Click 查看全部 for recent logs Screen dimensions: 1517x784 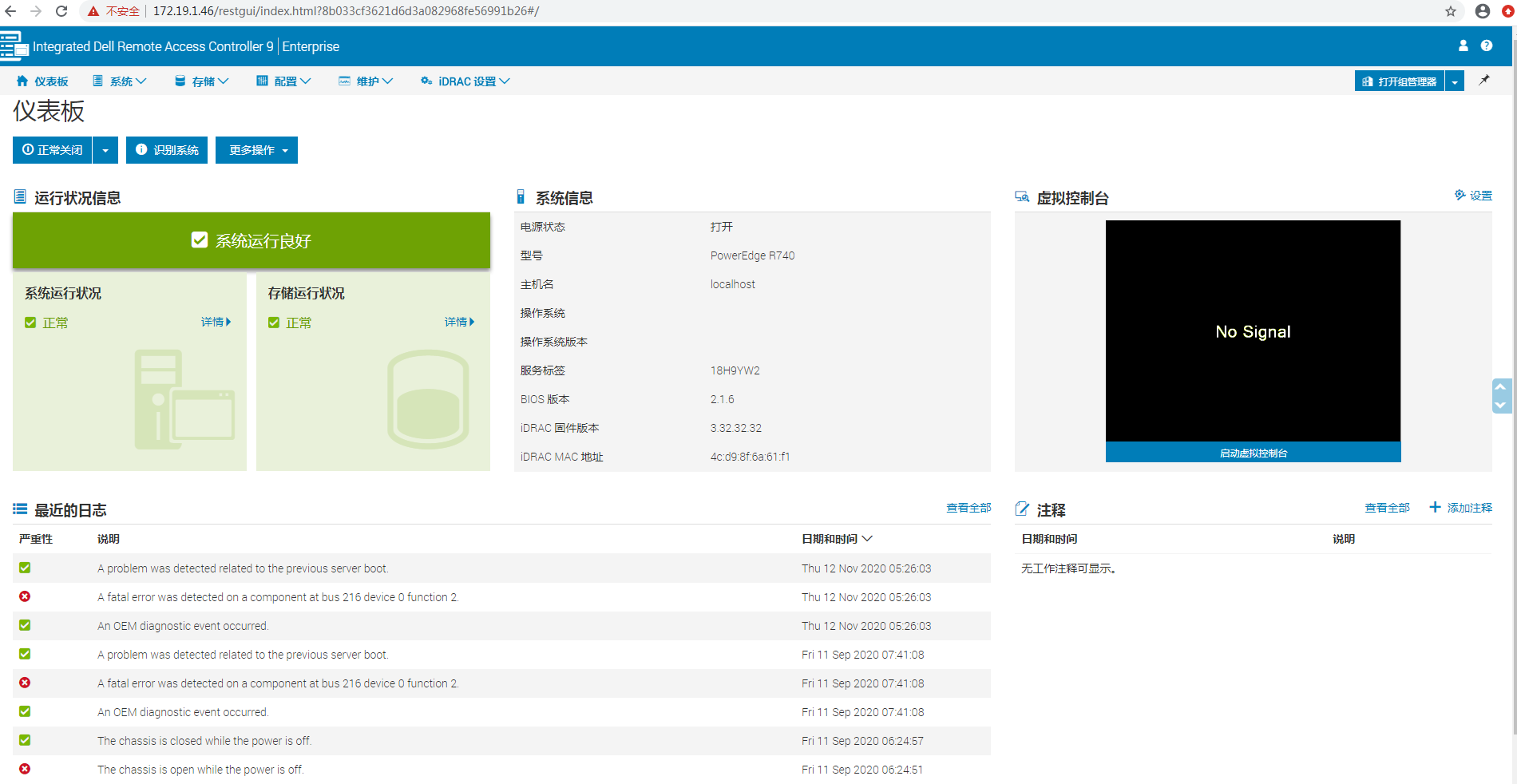(968, 508)
